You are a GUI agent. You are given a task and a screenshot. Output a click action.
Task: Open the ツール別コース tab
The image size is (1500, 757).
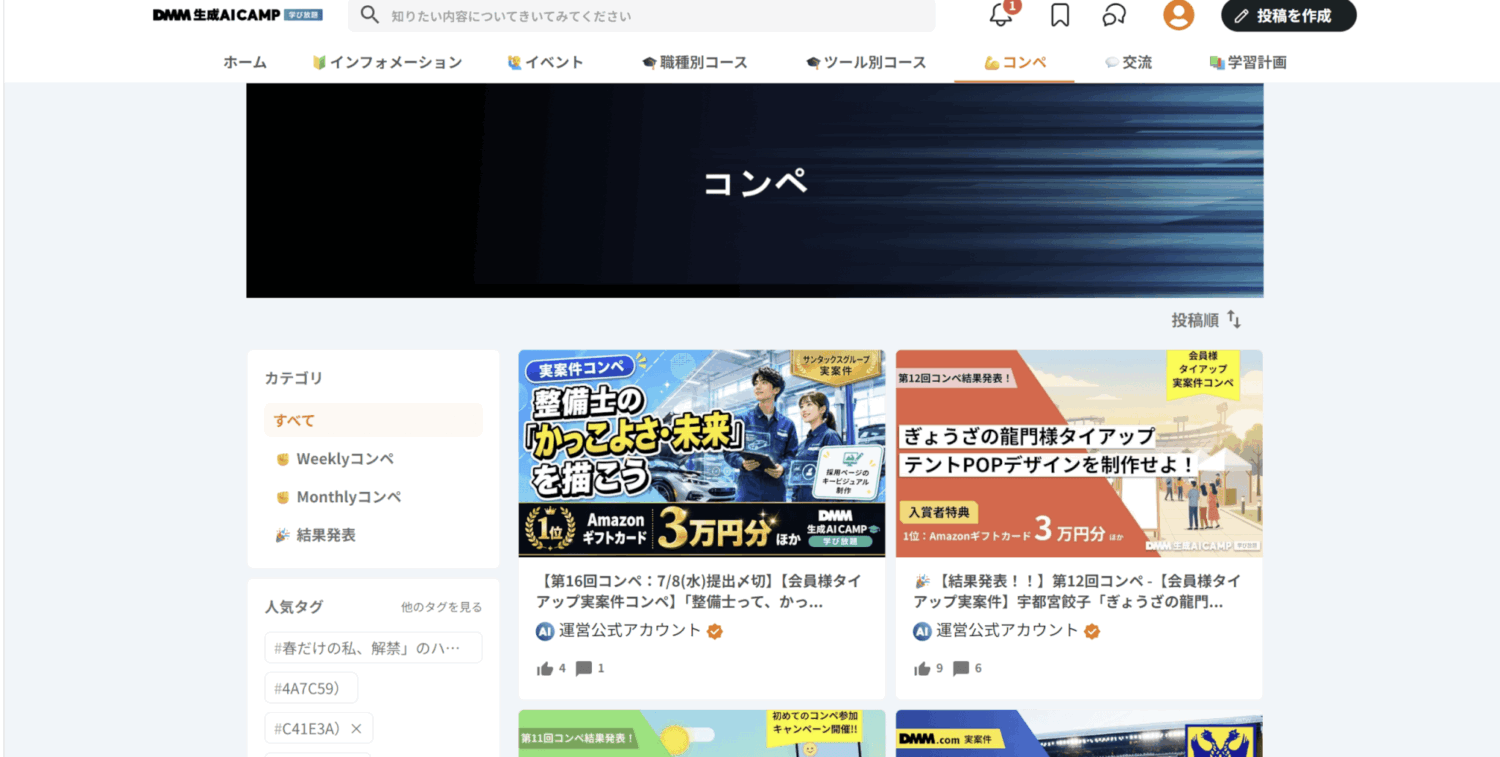pos(866,62)
